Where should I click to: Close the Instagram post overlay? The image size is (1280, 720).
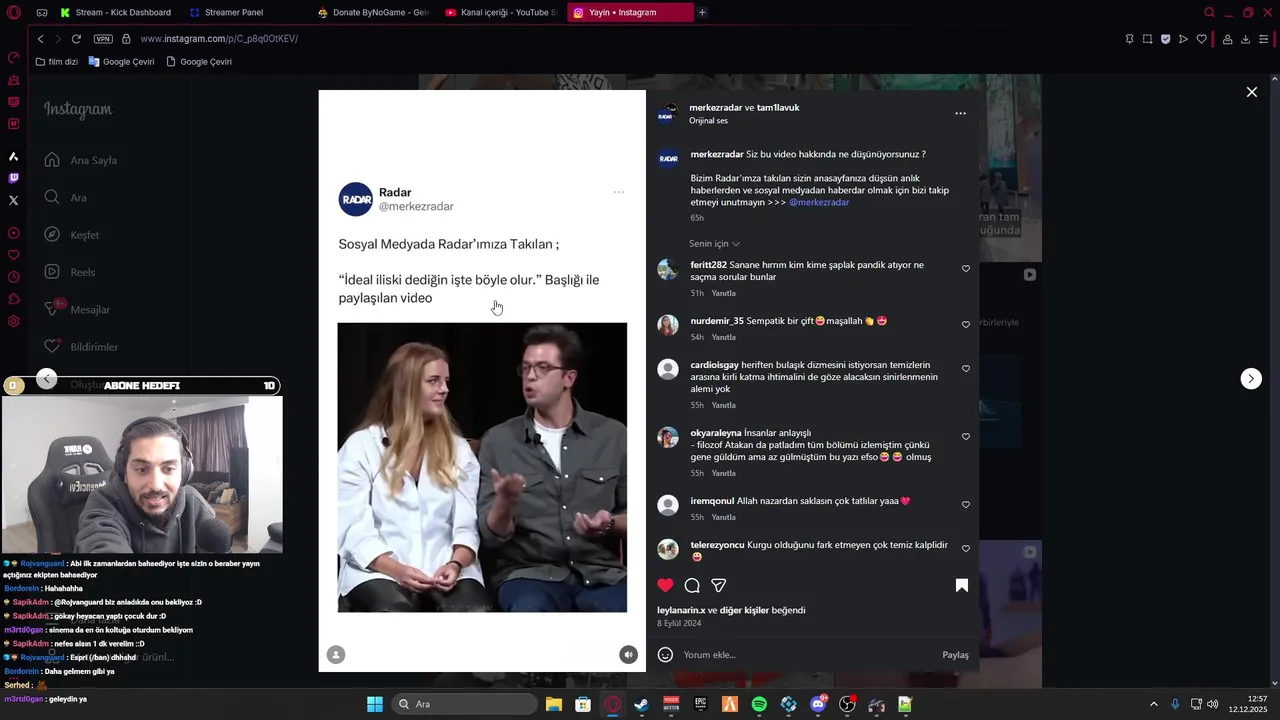[1252, 92]
